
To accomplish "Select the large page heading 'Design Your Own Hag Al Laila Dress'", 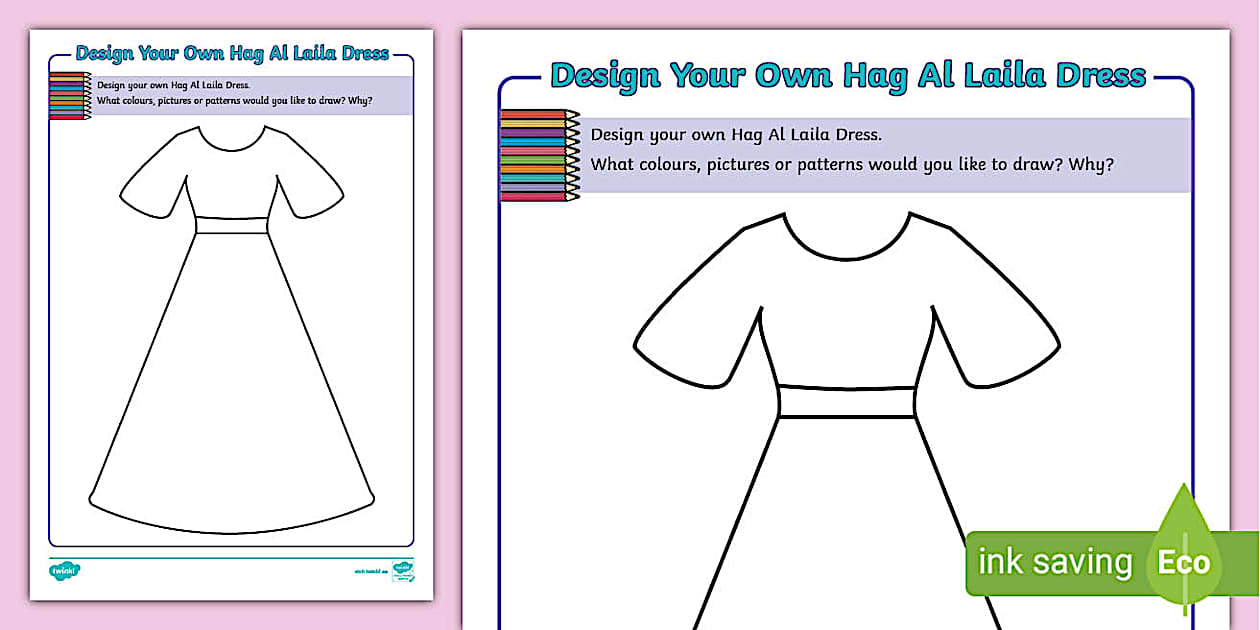I will [847, 75].
